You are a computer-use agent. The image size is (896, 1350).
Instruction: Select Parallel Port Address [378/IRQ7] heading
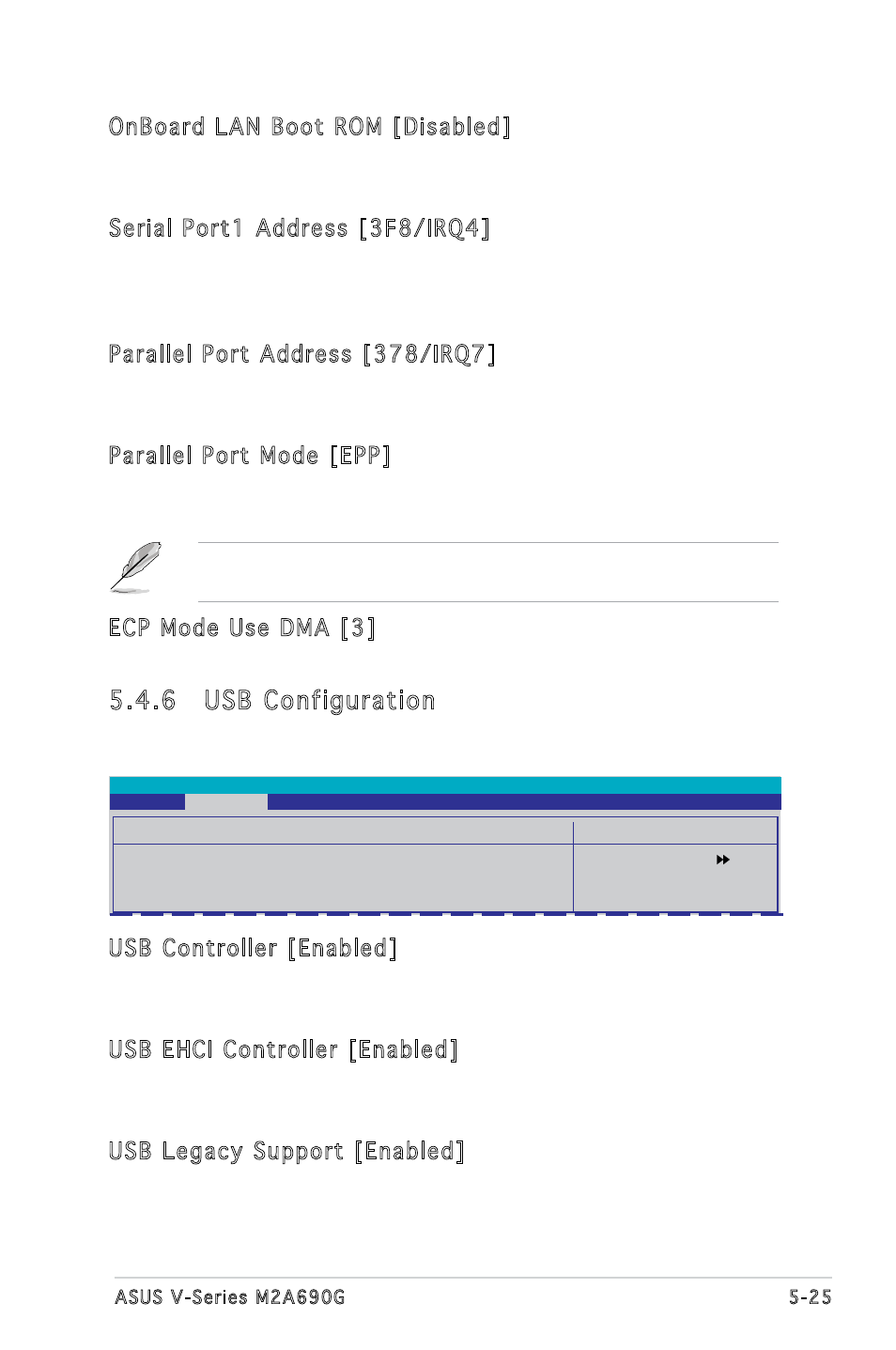coord(302,354)
